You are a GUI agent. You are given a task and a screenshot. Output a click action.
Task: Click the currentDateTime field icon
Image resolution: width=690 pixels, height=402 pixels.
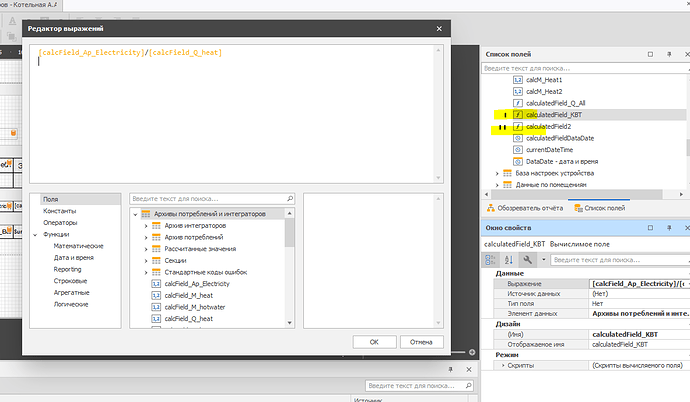517,150
